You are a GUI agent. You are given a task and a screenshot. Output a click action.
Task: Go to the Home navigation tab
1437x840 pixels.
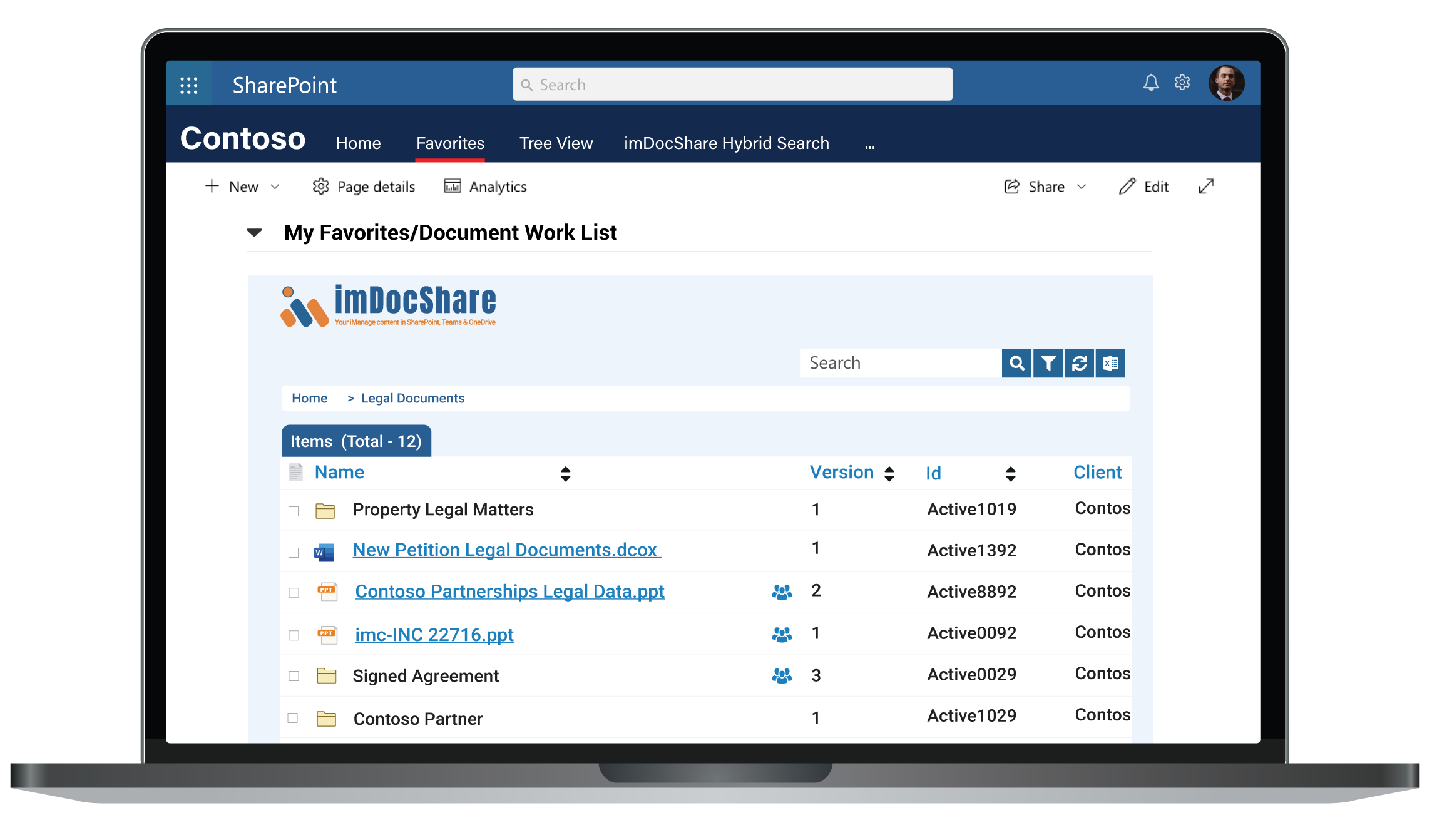pos(358,143)
